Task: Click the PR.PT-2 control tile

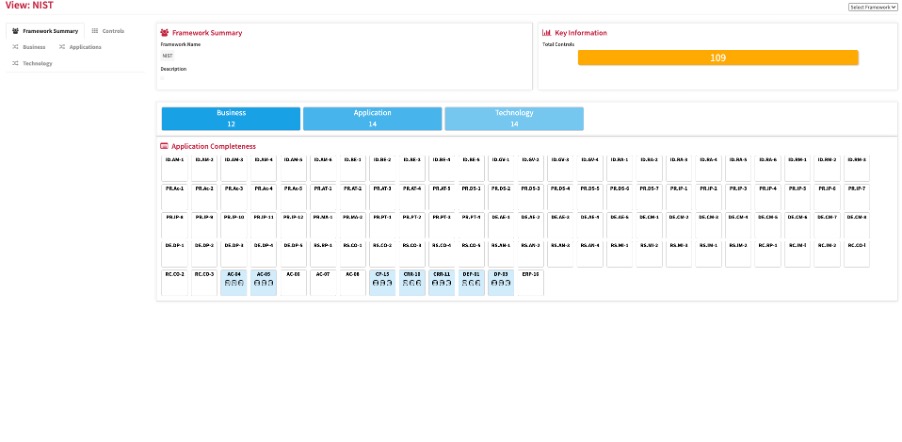Action: click(412, 226)
